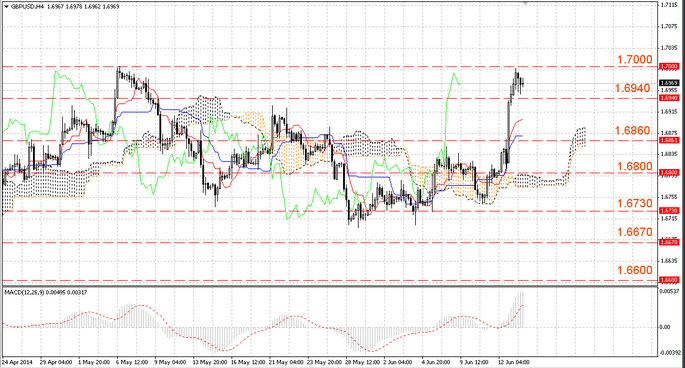Screen dimensions: 685x368
Task: Click the 21 May 04:00 time label
Action: [286, 362]
